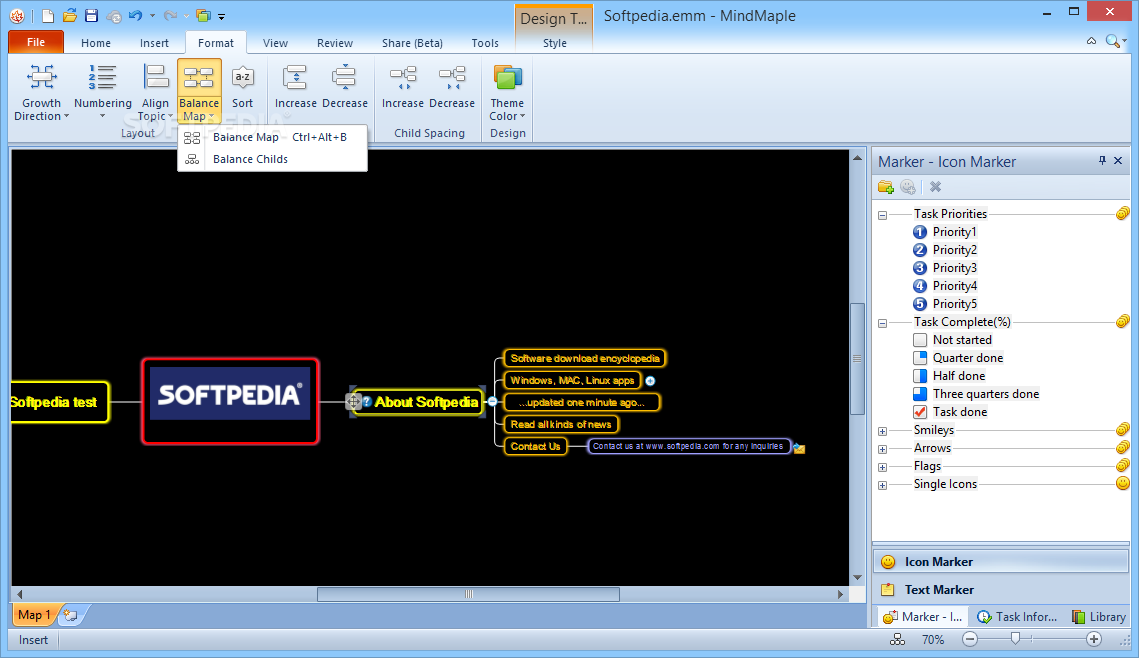Screen dimensions: 1139x658
Task: Click Increase in the Layout group
Action: [296, 87]
